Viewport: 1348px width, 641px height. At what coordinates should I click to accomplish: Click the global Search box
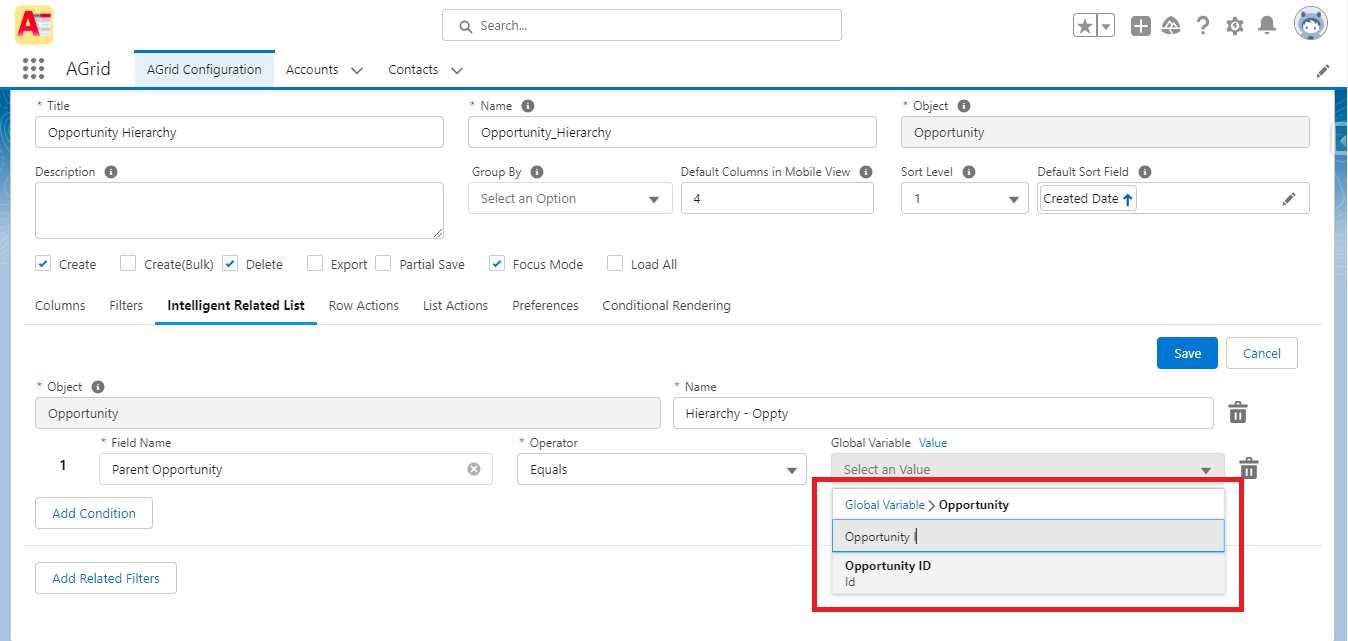click(642, 25)
